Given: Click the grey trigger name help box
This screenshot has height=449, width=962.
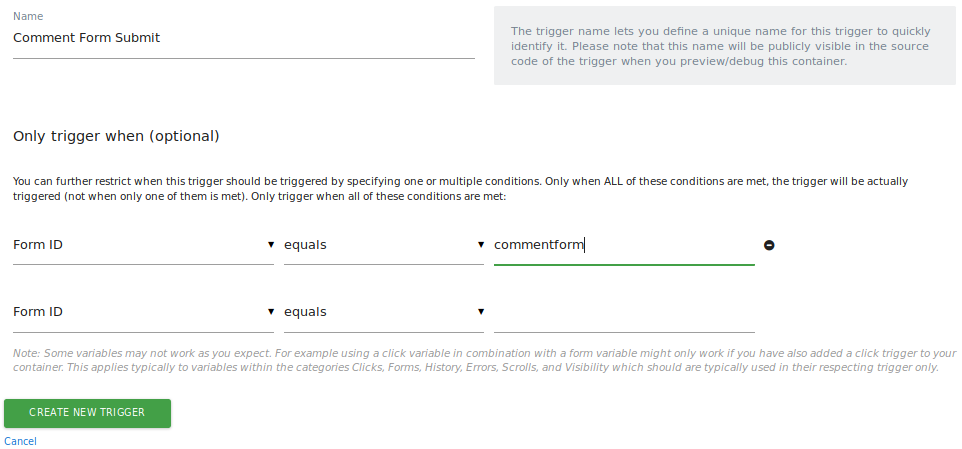Looking at the screenshot, I should 720,46.
